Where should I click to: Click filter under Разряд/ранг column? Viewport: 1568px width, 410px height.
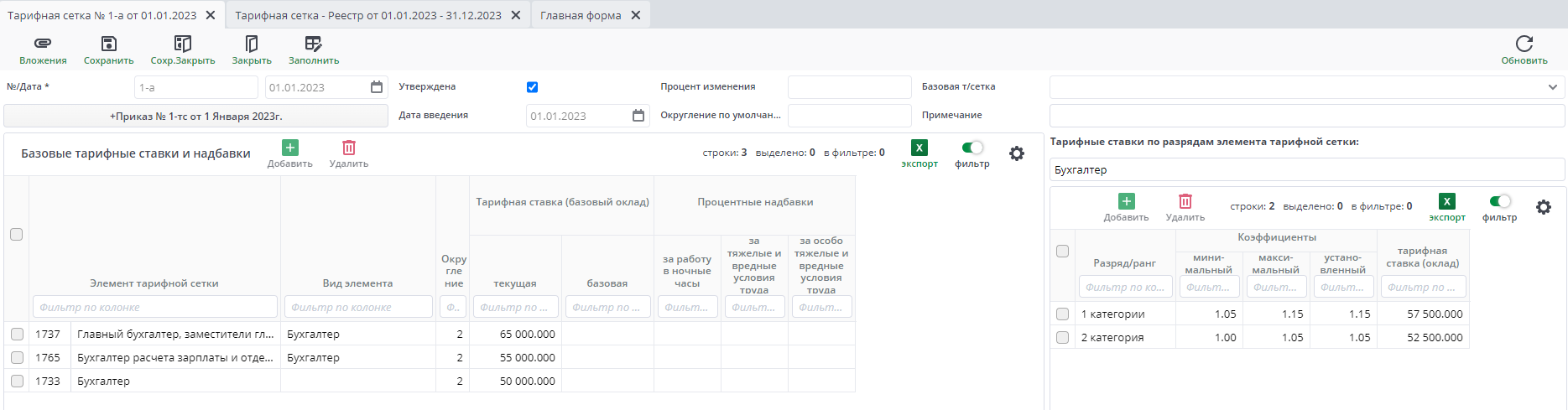pyautogui.click(x=1125, y=287)
